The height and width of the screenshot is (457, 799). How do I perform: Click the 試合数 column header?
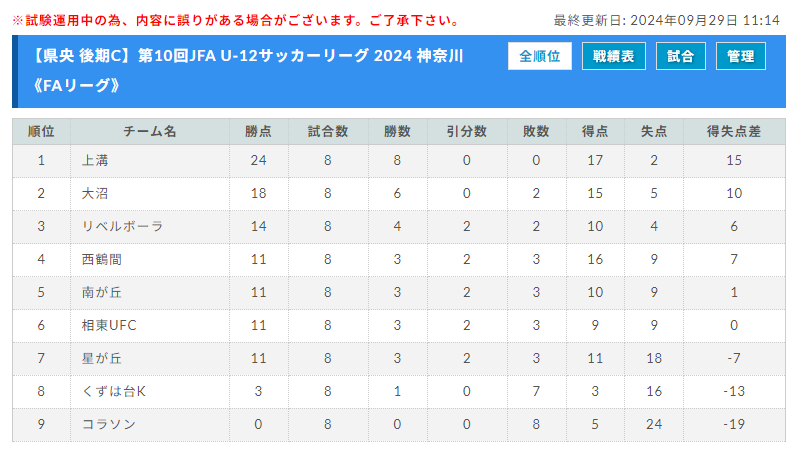click(x=328, y=131)
